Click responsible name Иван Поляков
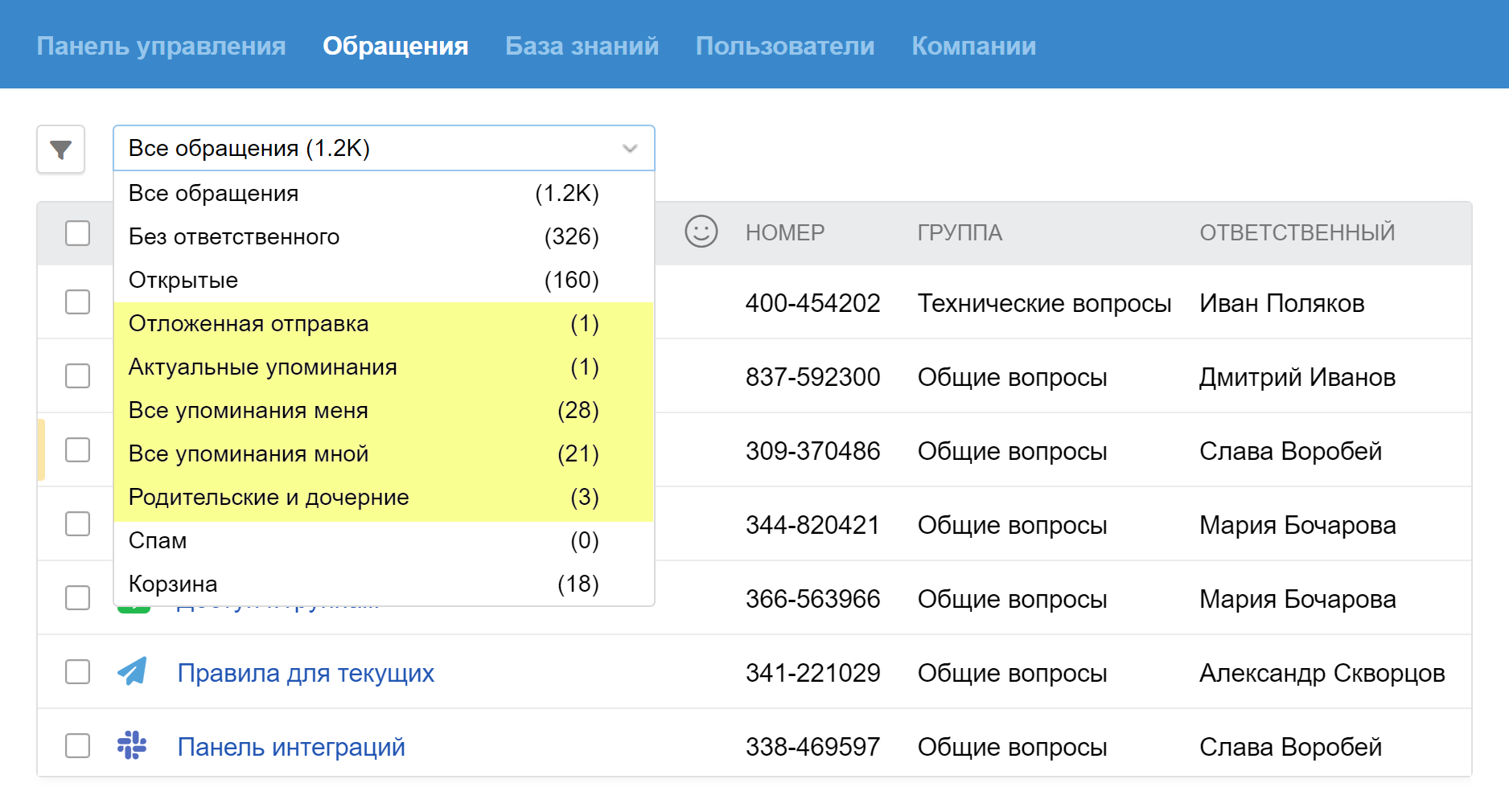 coord(1281,303)
